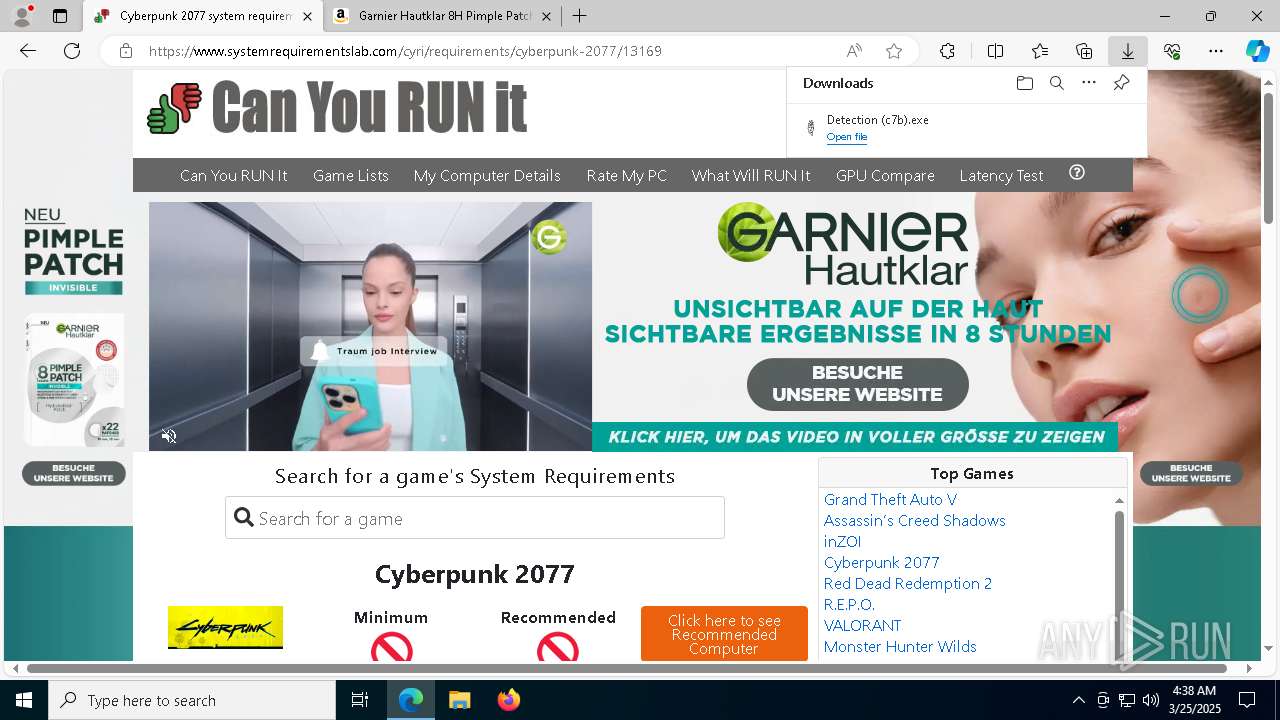This screenshot has width=1280, height=720.
Task: Click Recommended Computer orange button
Action: pos(724,634)
